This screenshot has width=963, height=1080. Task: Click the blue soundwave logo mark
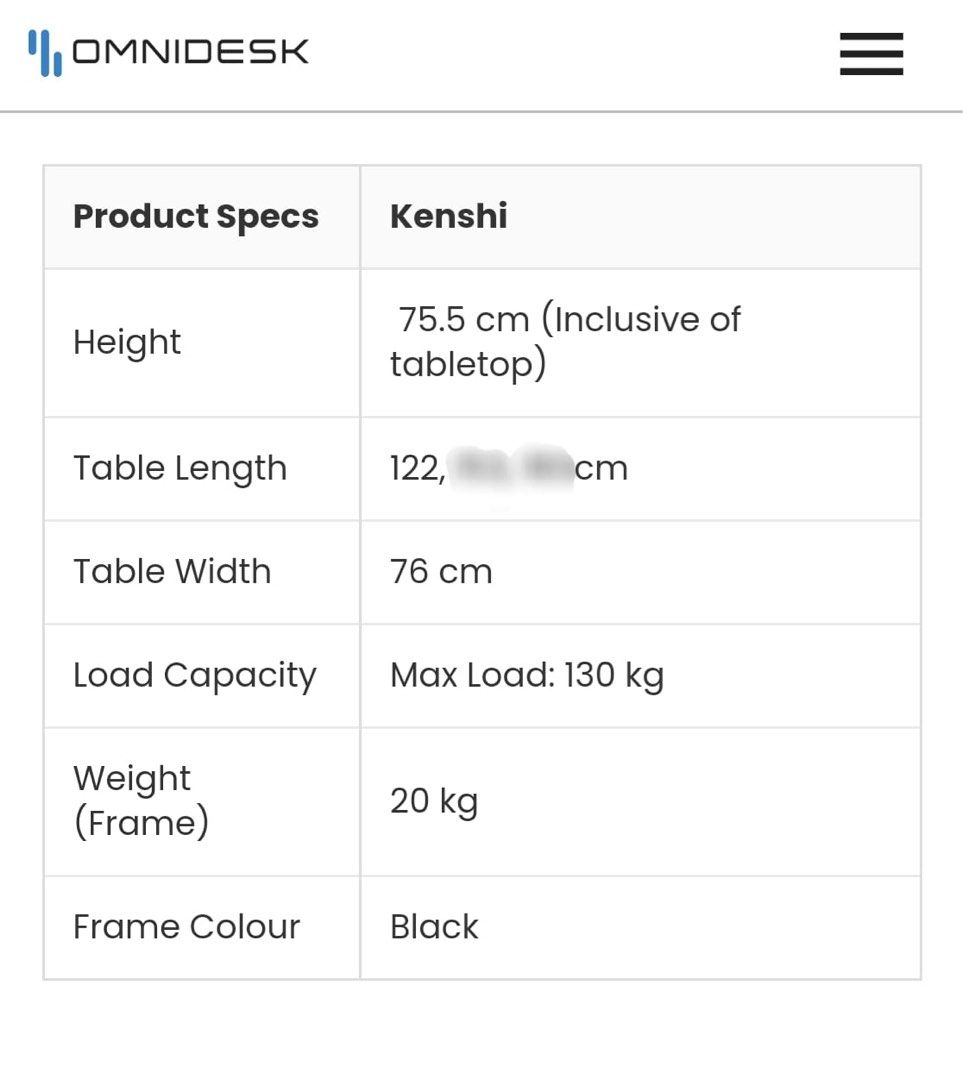(x=45, y=51)
